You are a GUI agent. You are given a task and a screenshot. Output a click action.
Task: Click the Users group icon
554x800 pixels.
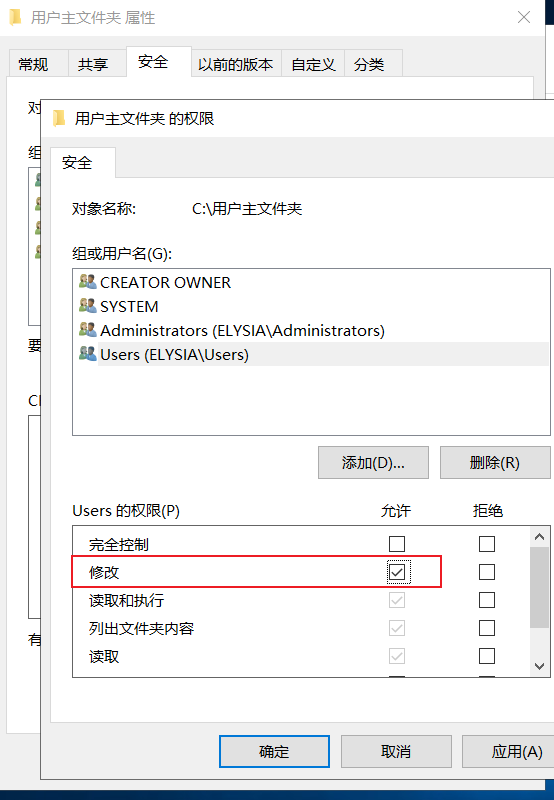(88, 354)
